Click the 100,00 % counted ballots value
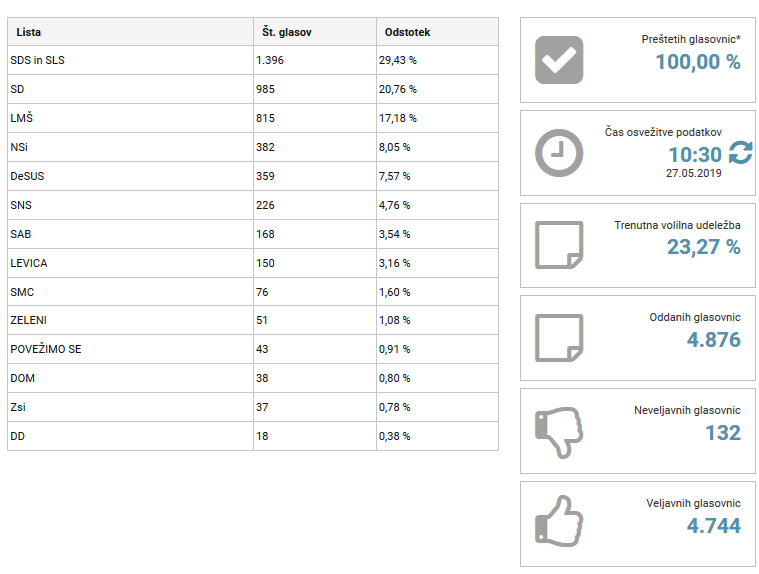 coord(698,62)
